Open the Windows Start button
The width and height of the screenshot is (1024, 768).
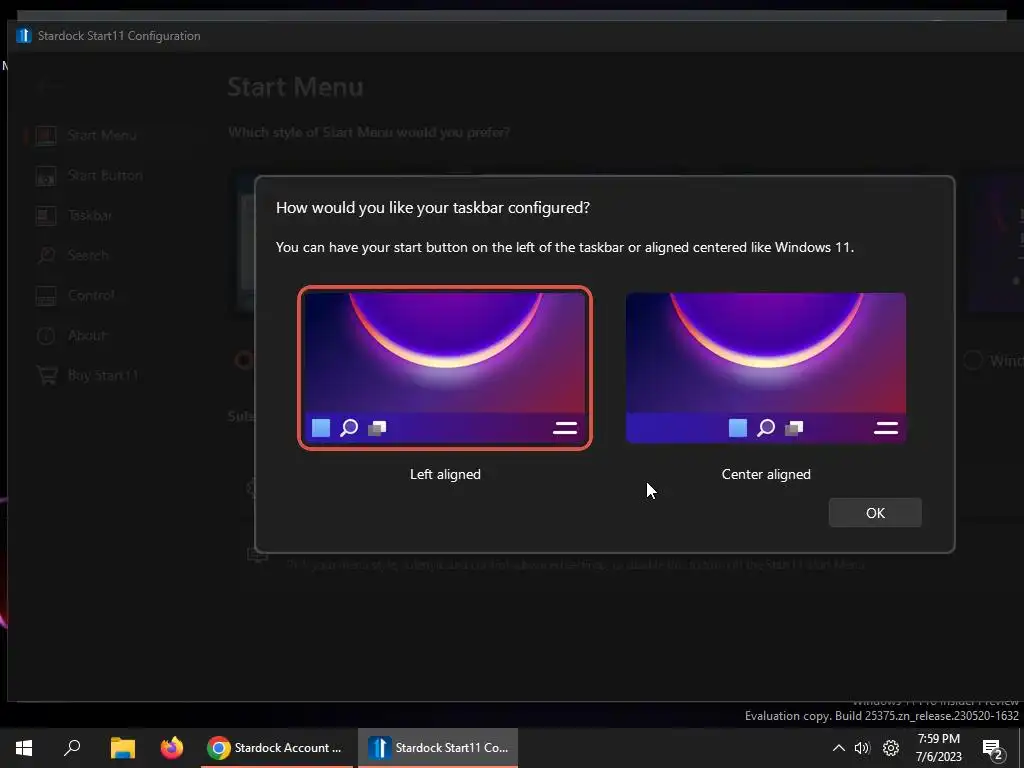tap(24, 747)
